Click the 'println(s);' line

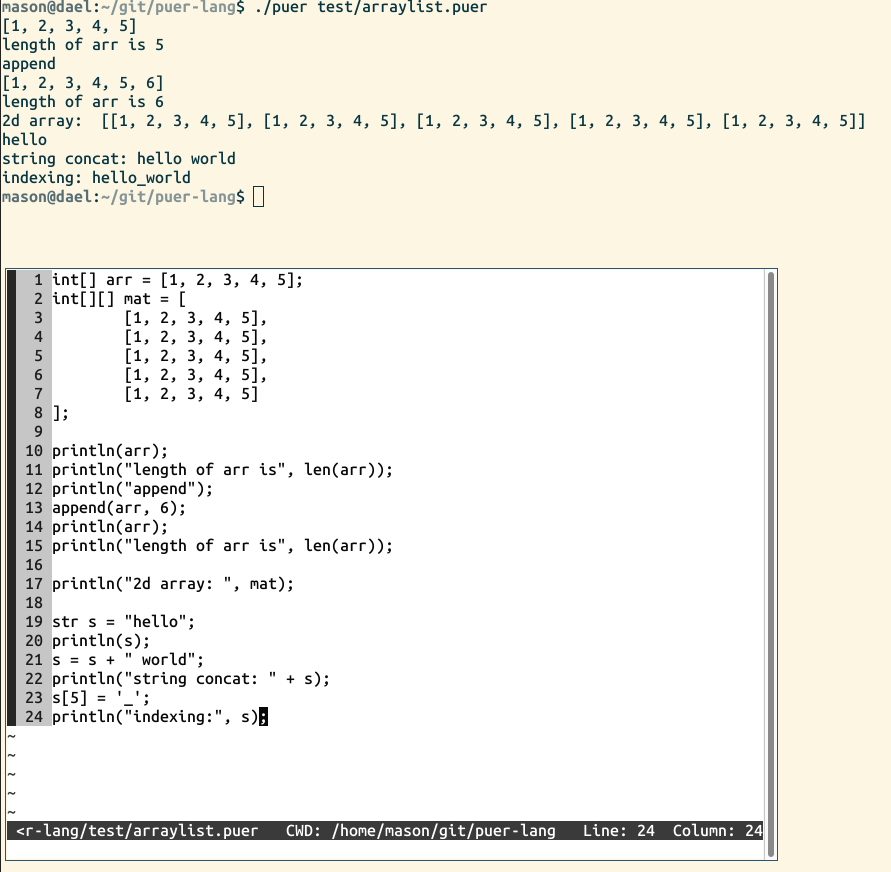[x=101, y=641]
